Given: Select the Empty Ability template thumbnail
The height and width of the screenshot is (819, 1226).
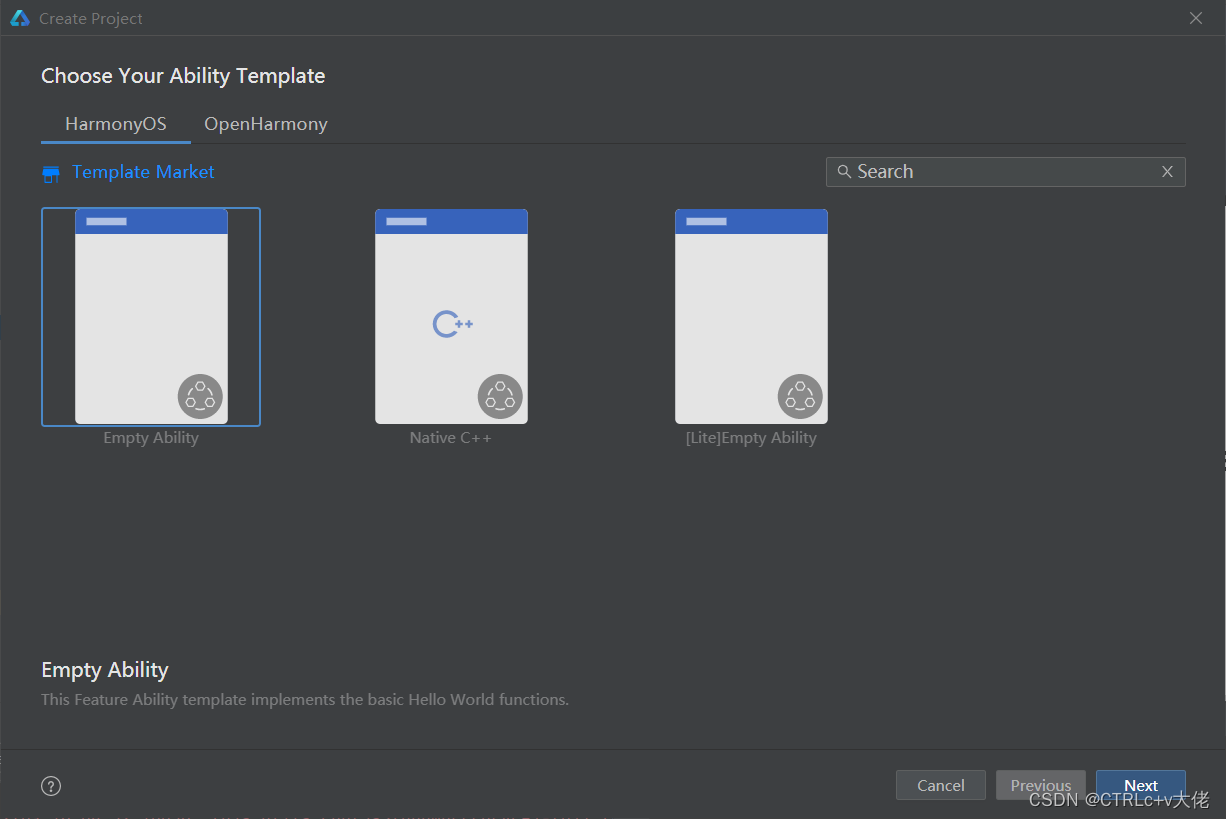Looking at the screenshot, I should click(x=151, y=316).
